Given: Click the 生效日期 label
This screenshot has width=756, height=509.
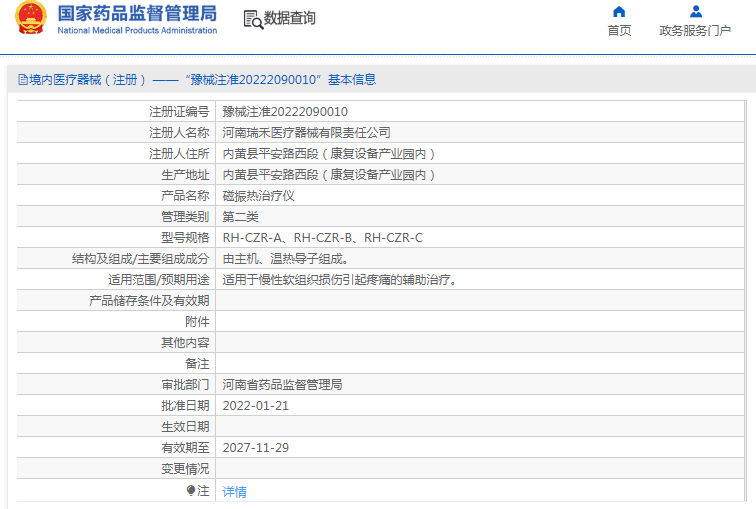Looking at the screenshot, I should point(185,427).
